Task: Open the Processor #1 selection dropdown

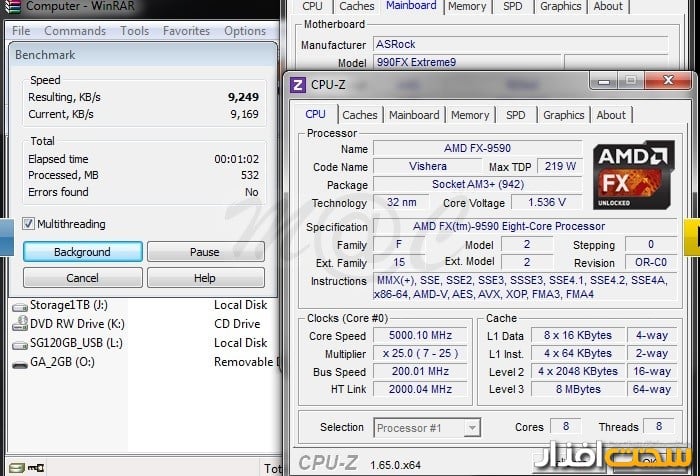Action: [471, 427]
